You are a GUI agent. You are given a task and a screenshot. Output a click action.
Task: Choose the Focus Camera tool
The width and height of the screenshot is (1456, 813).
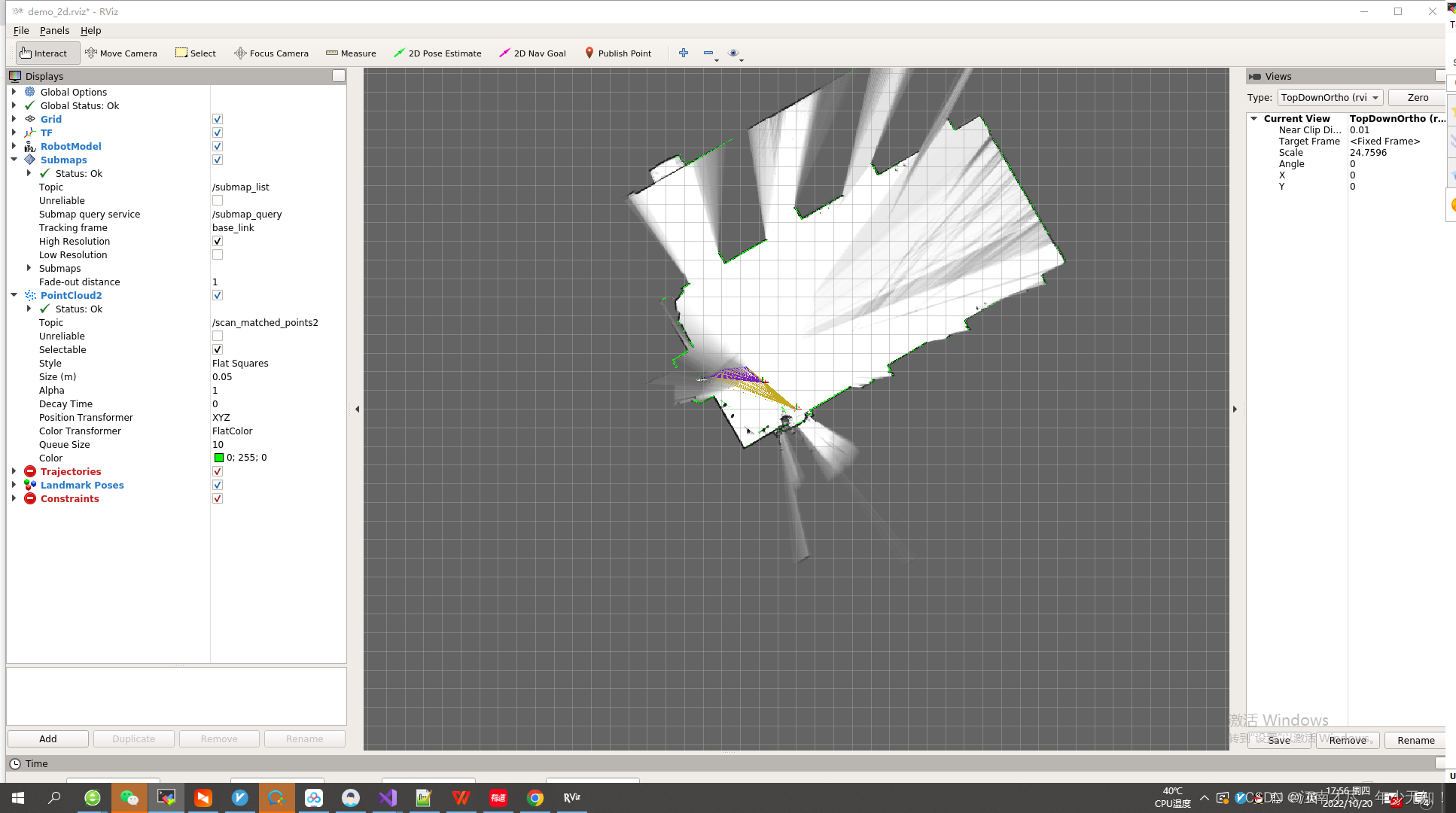(271, 53)
